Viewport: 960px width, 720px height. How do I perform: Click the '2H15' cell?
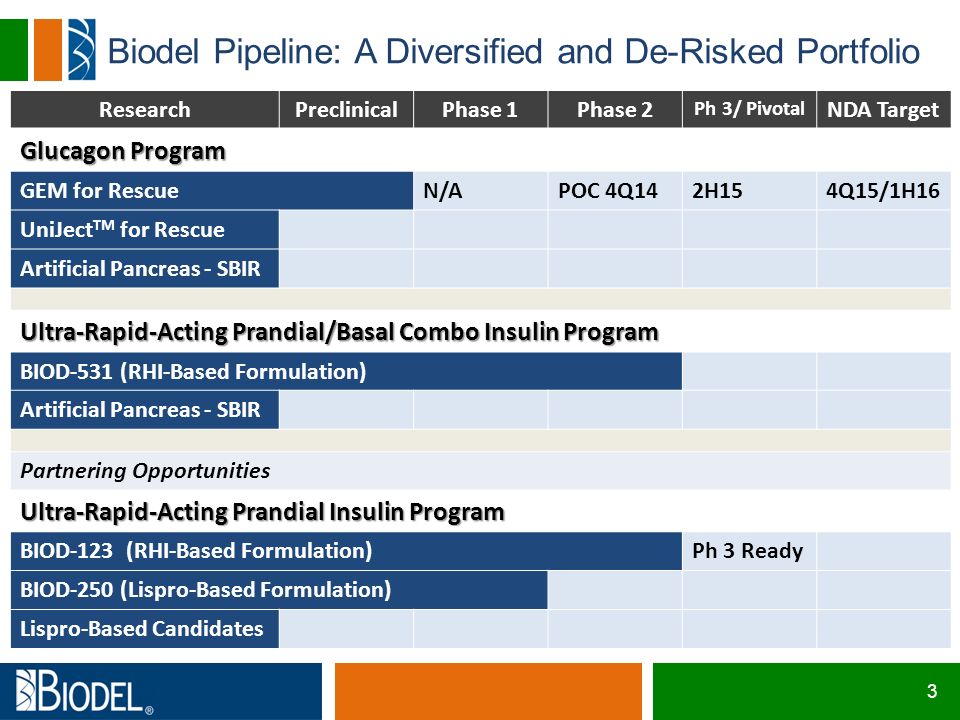click(x=749, y=190)
